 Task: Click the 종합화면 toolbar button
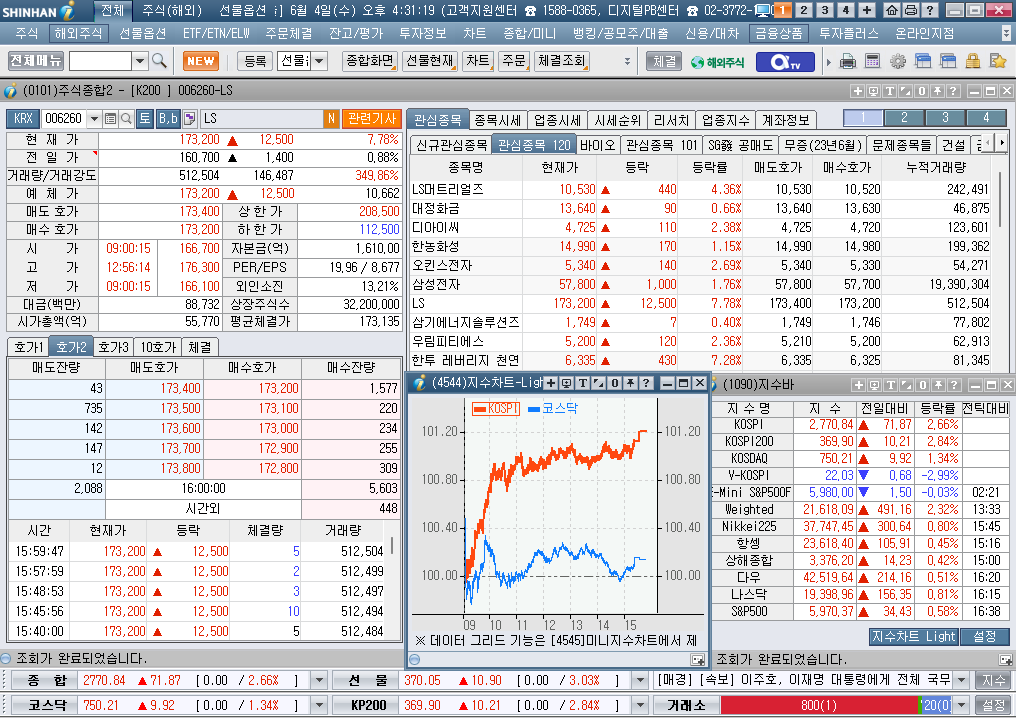369,62
